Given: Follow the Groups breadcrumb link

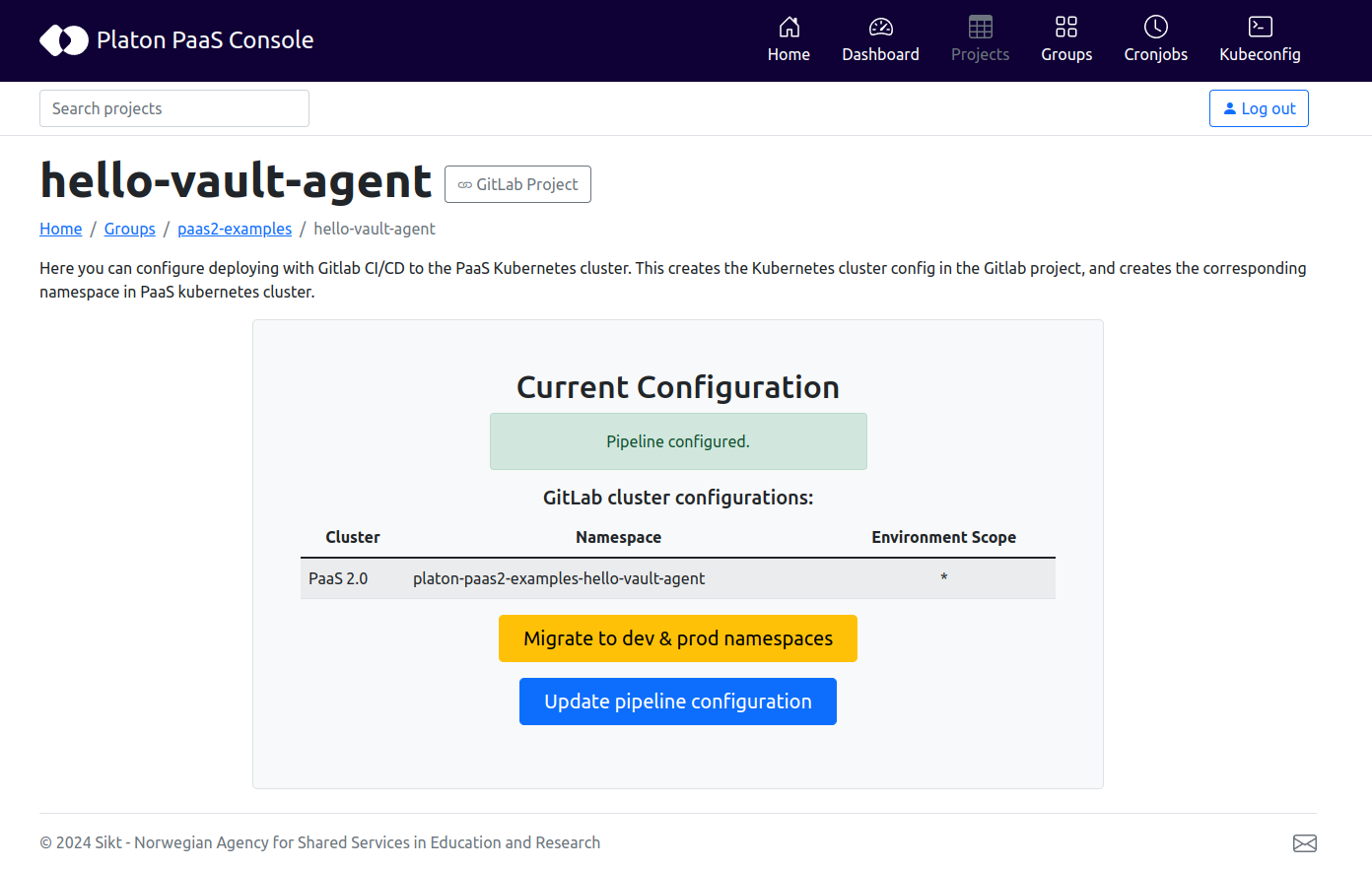Looking at the screenshot, I should coord(130,229).
